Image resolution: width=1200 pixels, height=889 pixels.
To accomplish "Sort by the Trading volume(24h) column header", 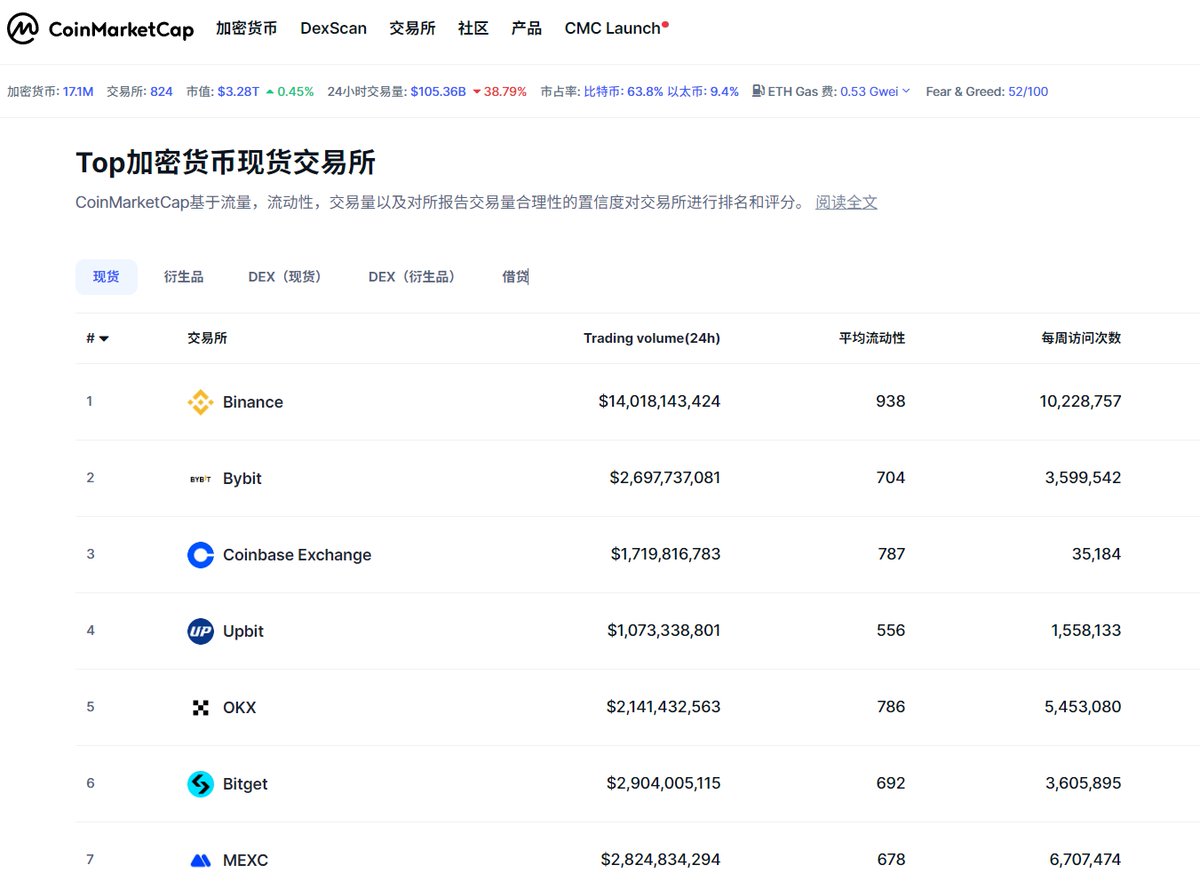I will point(652,338).
